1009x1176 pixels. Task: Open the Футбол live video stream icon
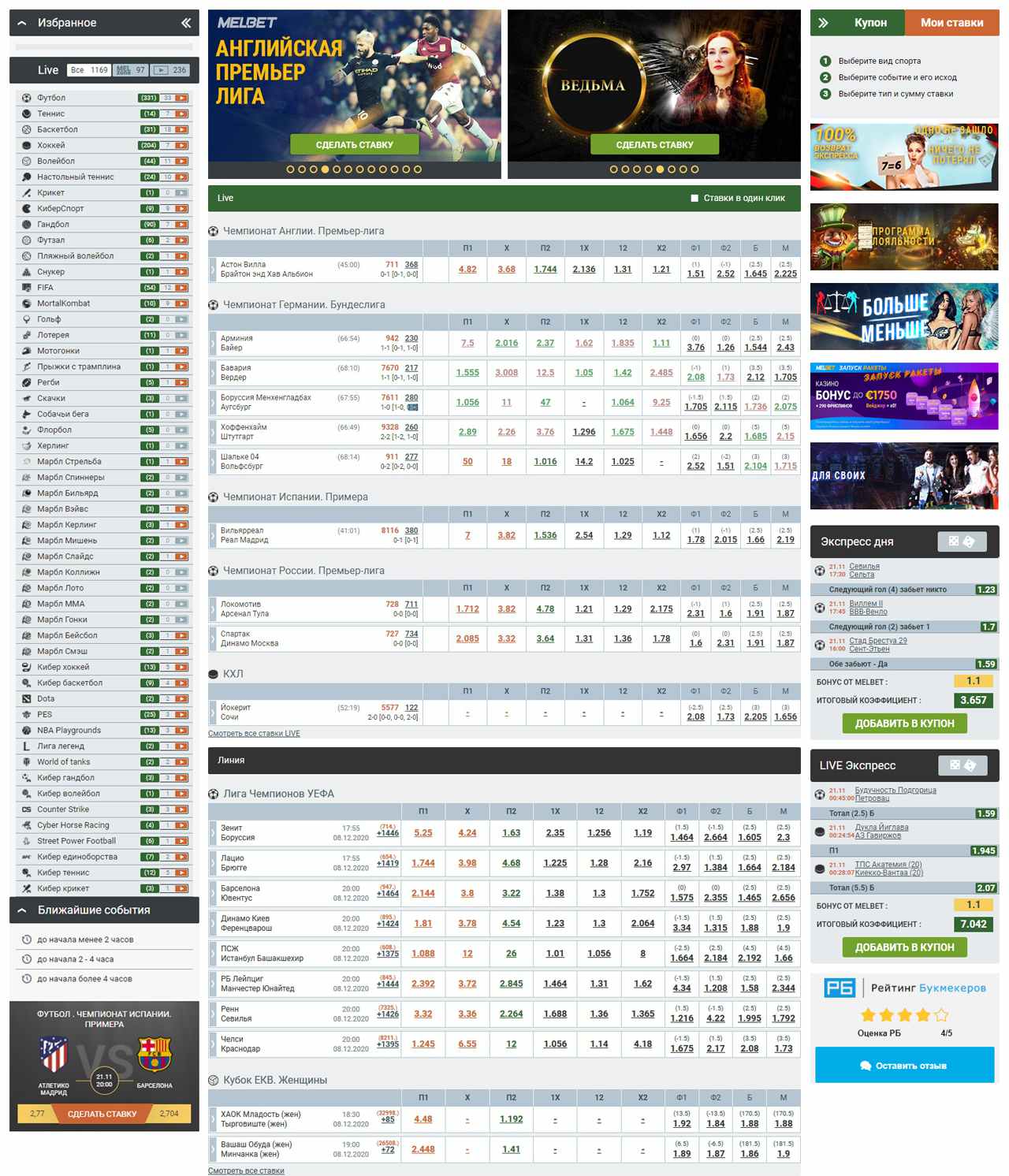pyautogui.click(x=182, y=98)
